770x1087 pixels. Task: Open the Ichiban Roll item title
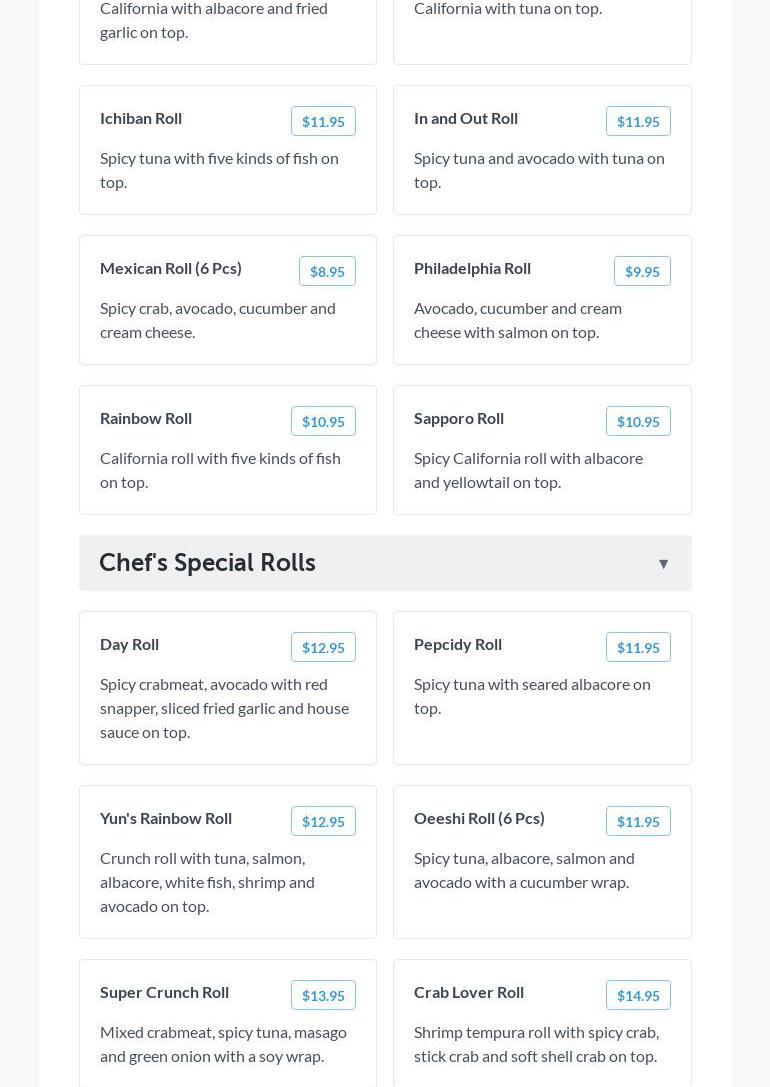[x=141, y=118]
